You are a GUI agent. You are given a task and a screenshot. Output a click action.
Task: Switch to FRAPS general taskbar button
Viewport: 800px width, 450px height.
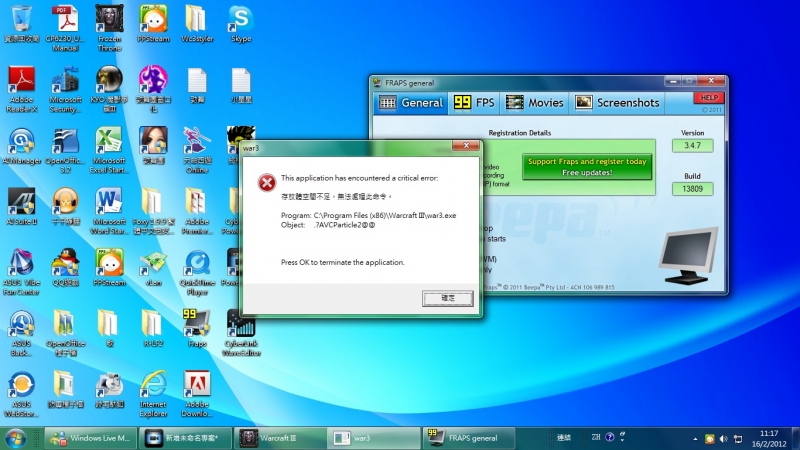click(x=467, y=438)
